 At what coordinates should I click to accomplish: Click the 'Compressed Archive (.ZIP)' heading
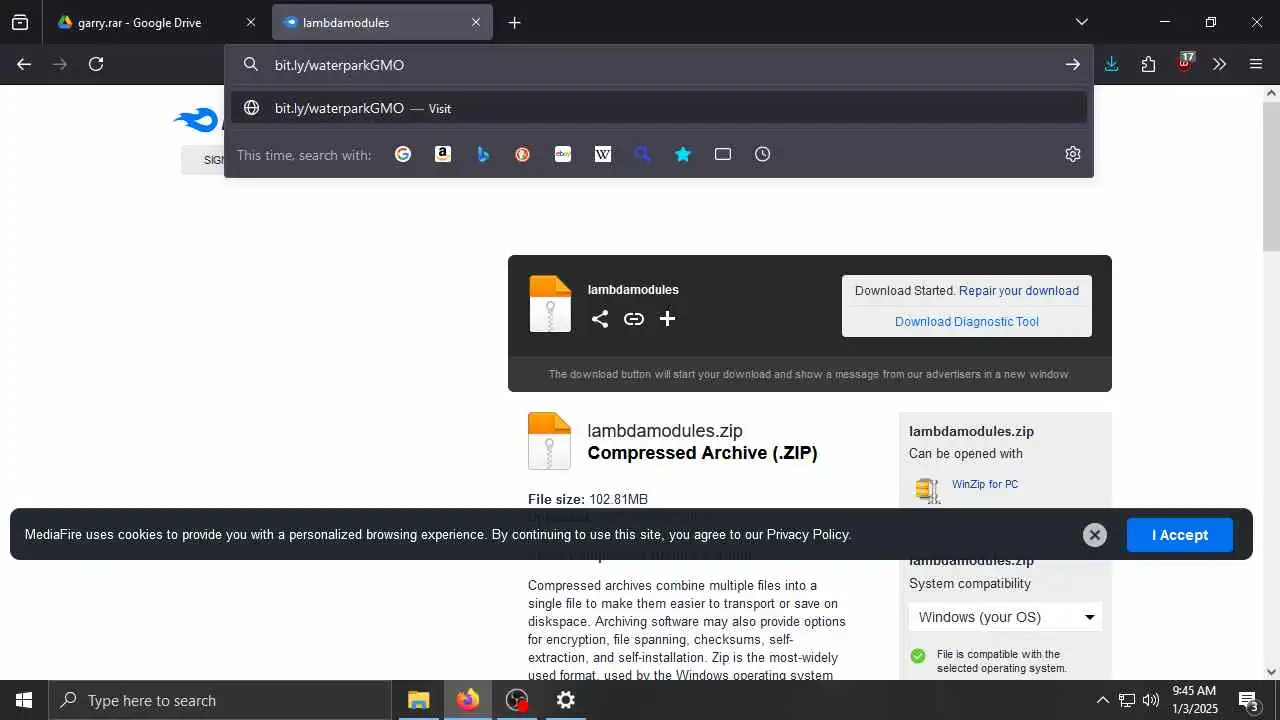[702, 453]
